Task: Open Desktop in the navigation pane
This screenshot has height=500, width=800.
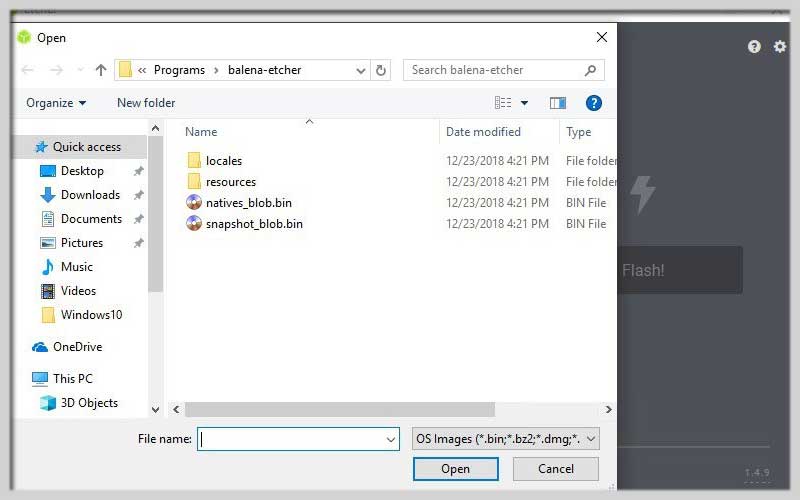Action: (x=82, y=171)
